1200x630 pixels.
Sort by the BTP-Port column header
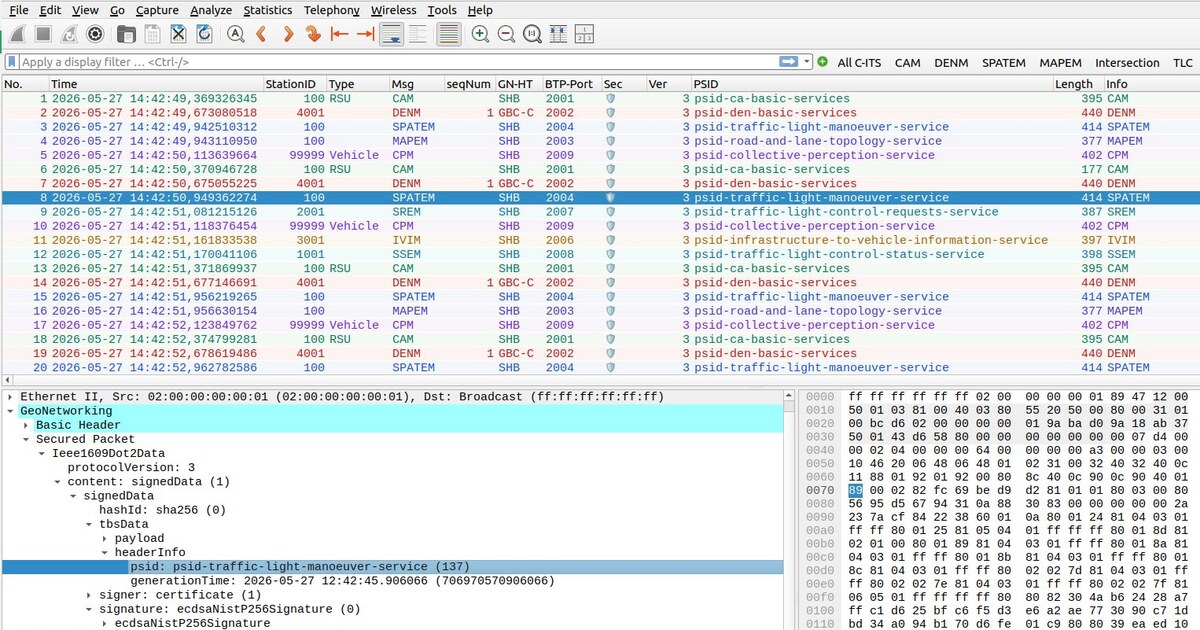(x=571, y=84)
